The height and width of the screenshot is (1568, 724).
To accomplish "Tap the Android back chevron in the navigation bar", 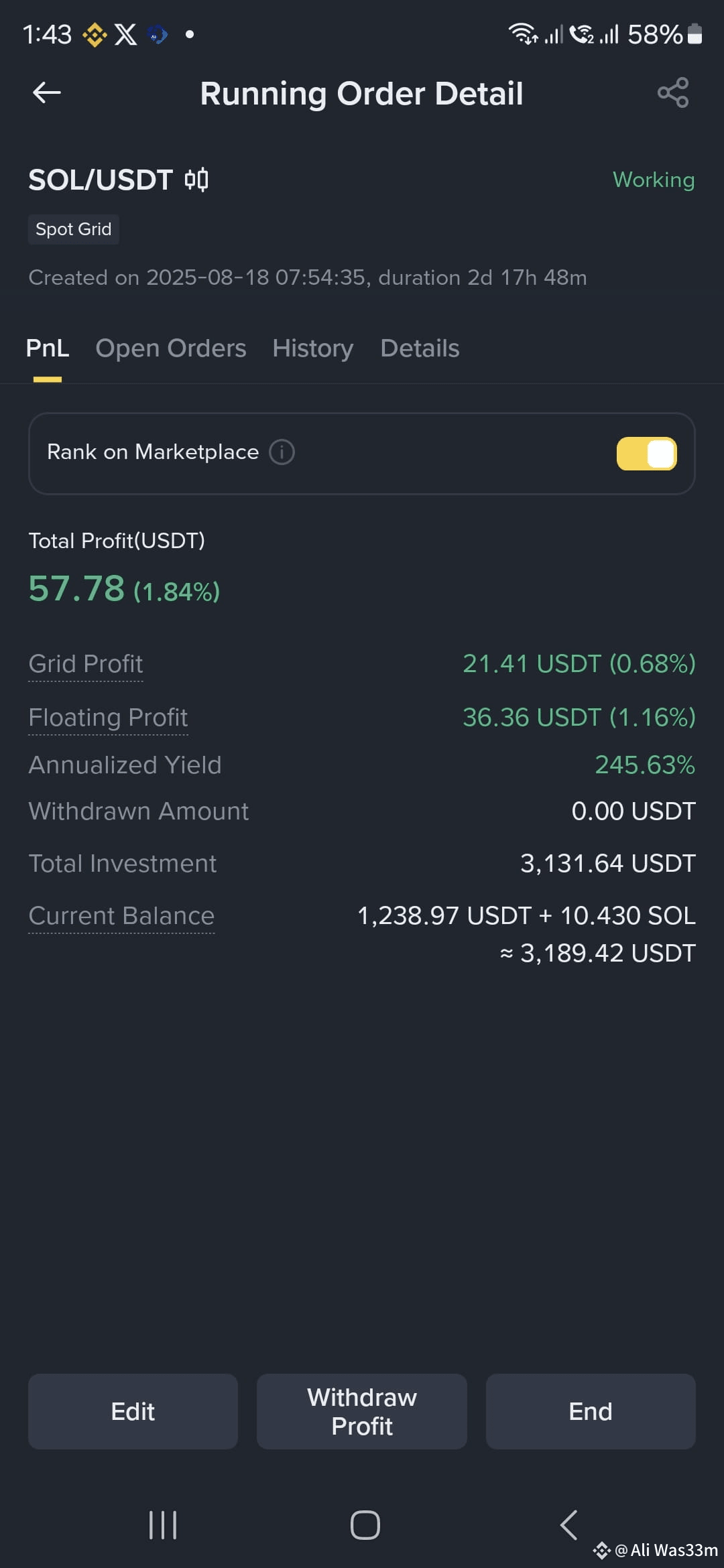I will point(568,1525).
